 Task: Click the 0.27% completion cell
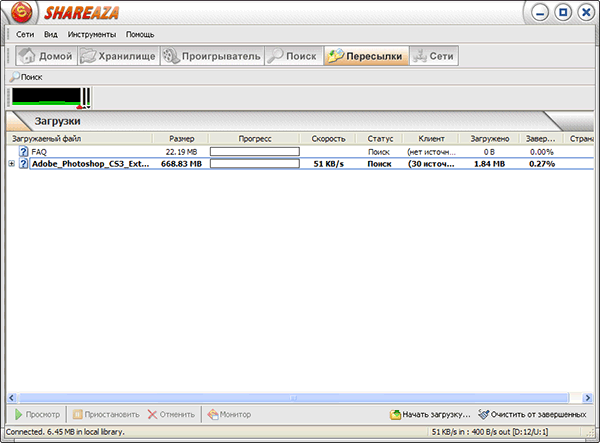pos(542,164)
